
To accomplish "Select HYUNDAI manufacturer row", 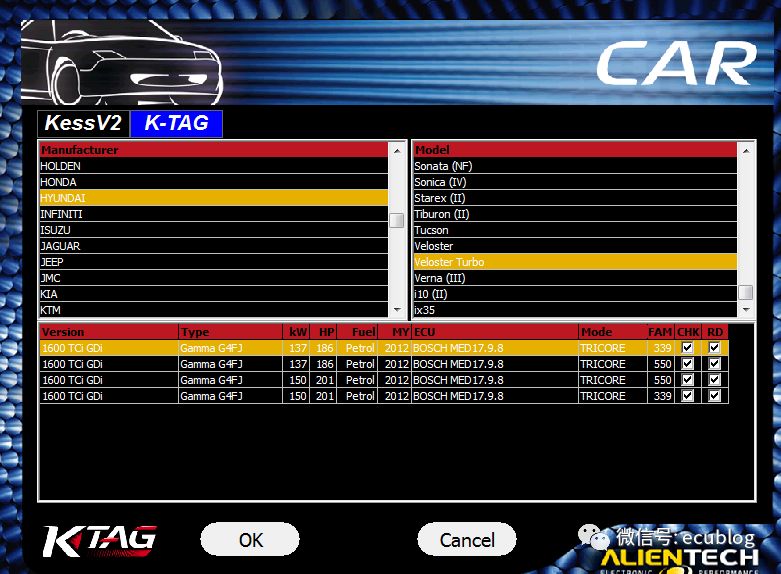I will (214, 198).
